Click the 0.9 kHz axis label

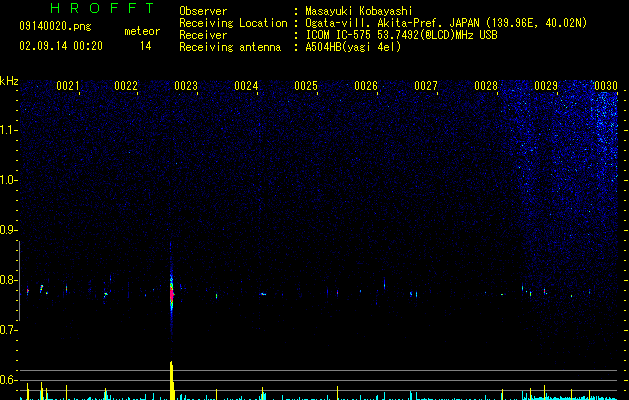[x=9, y=230]
